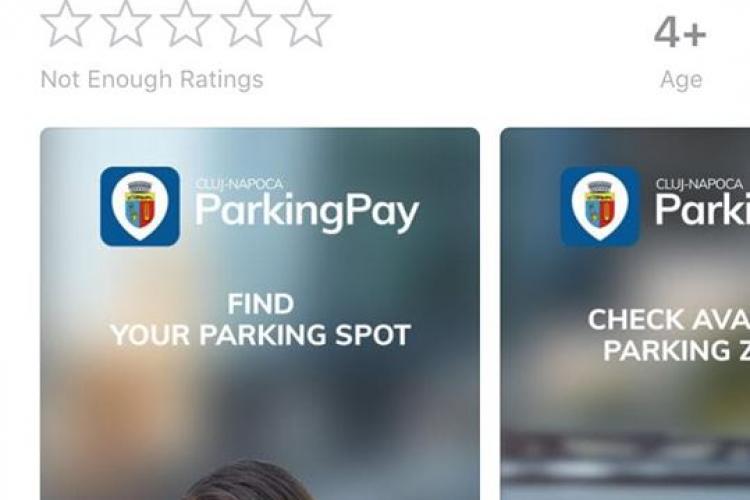Click the 'CHECK AVA' heading text
Image resolution: width=750 pixels, height=500 pixels.
669,320
